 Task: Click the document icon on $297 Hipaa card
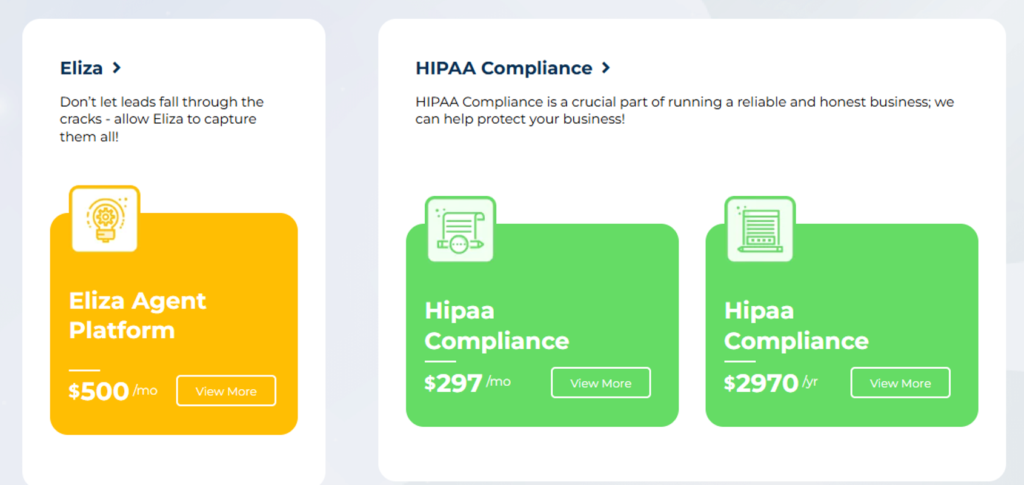pyautogui.click(x=460, y=230)
